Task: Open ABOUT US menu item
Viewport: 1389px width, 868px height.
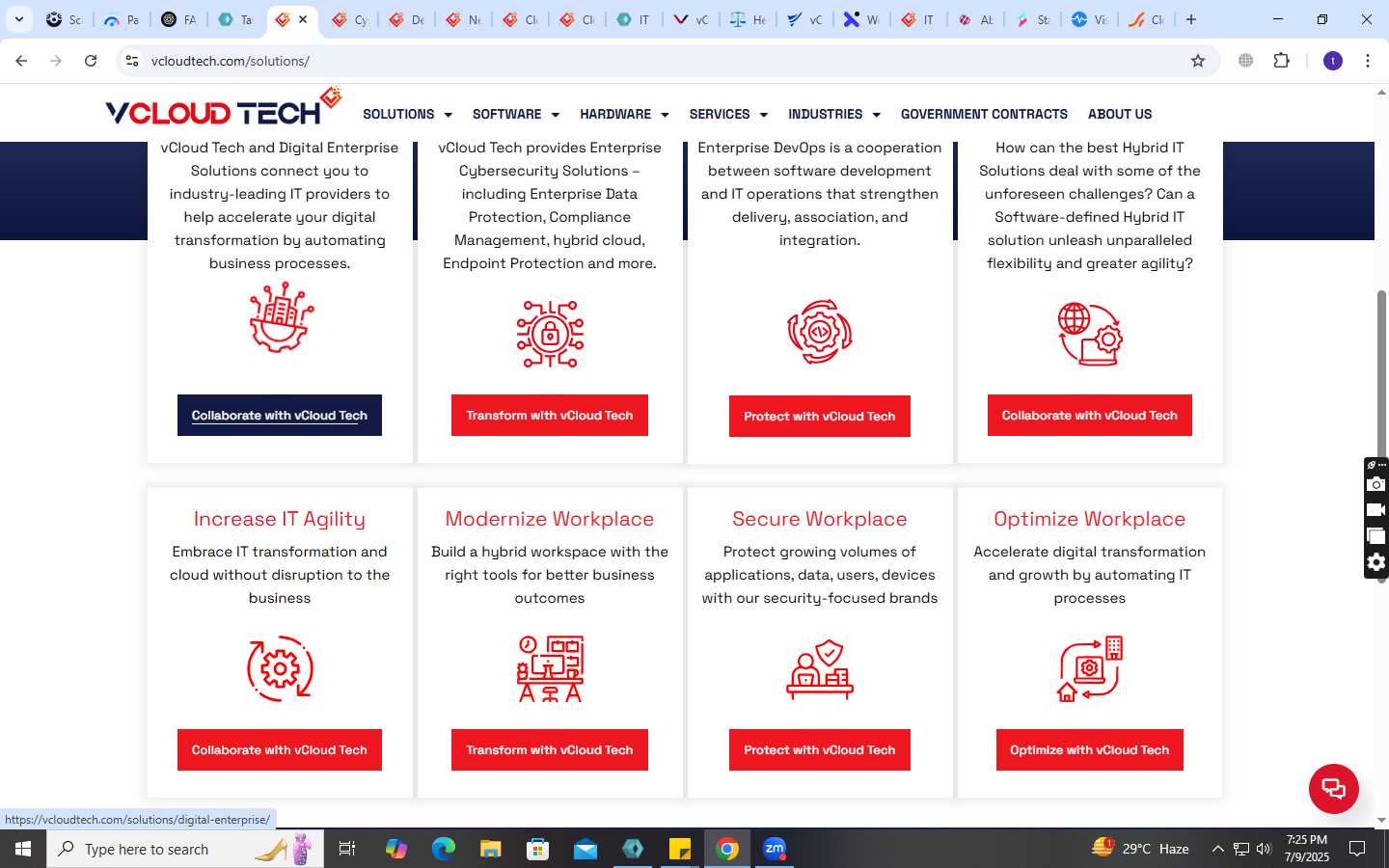Action: 1120,114
